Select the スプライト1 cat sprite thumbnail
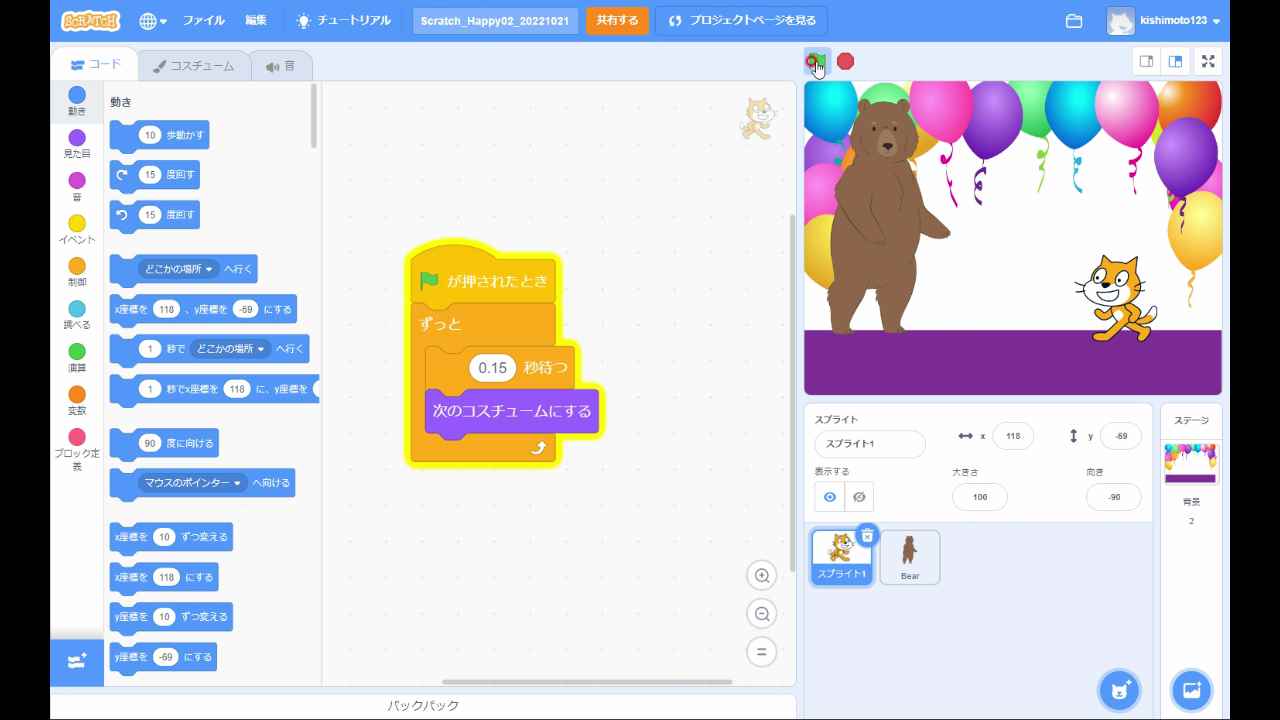This screenshot has height=720, width=1280. pos(841,557)
